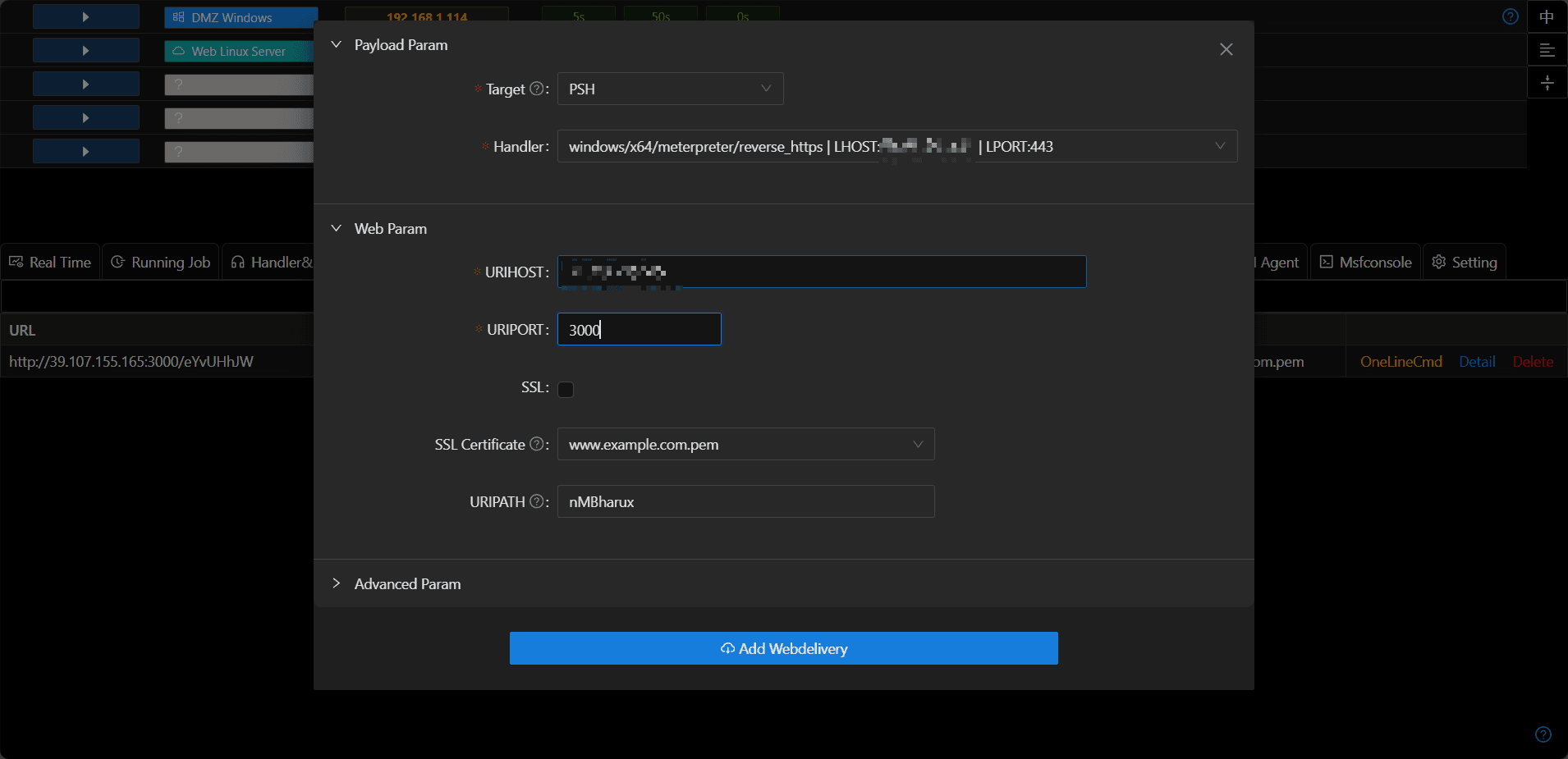Click the split divider icon in right sidebar

[1547, 83]
